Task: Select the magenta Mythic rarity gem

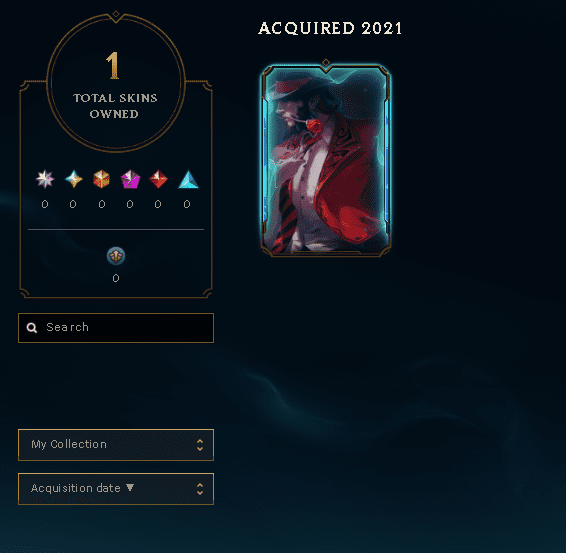Action: pyautogui.click(x=130, y=179)
